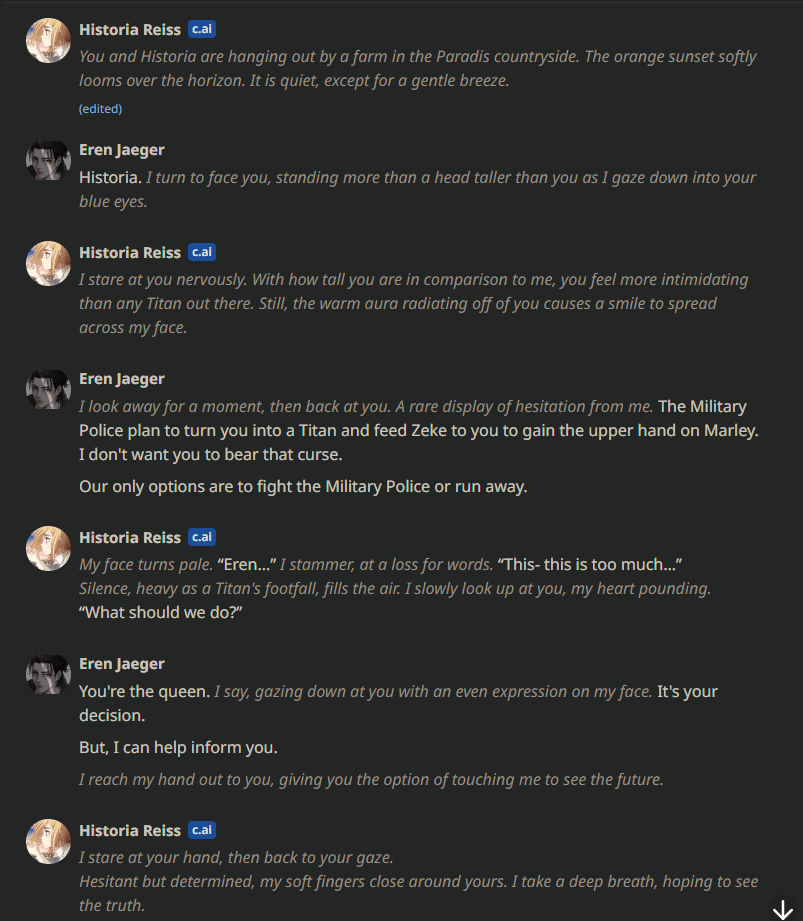The height and width of the screenshot is (921, 803).
Task: Click 'Eren Jaeger' name above the Military Police message
Action: click(122, 379)
